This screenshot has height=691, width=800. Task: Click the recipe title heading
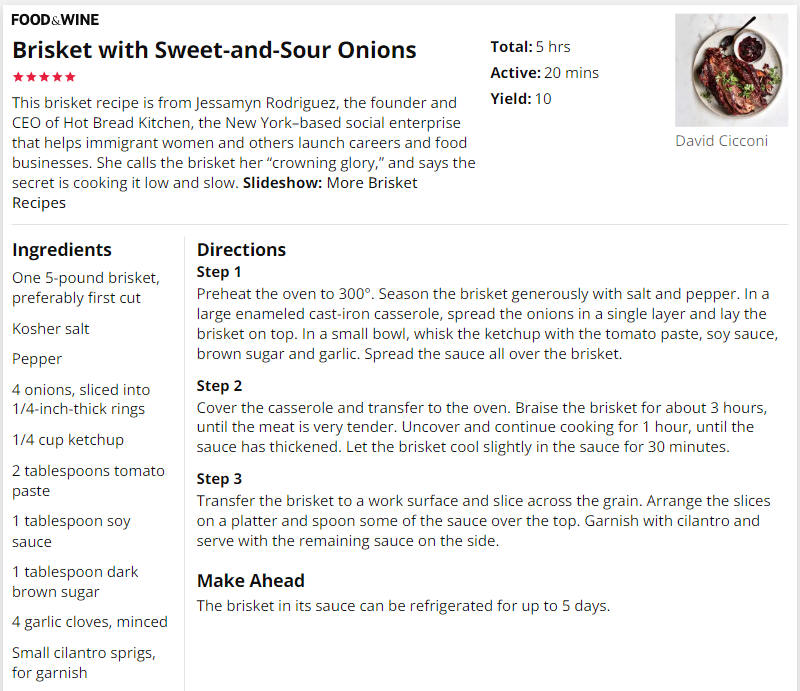pyautogui.click(x=214, y=50)
